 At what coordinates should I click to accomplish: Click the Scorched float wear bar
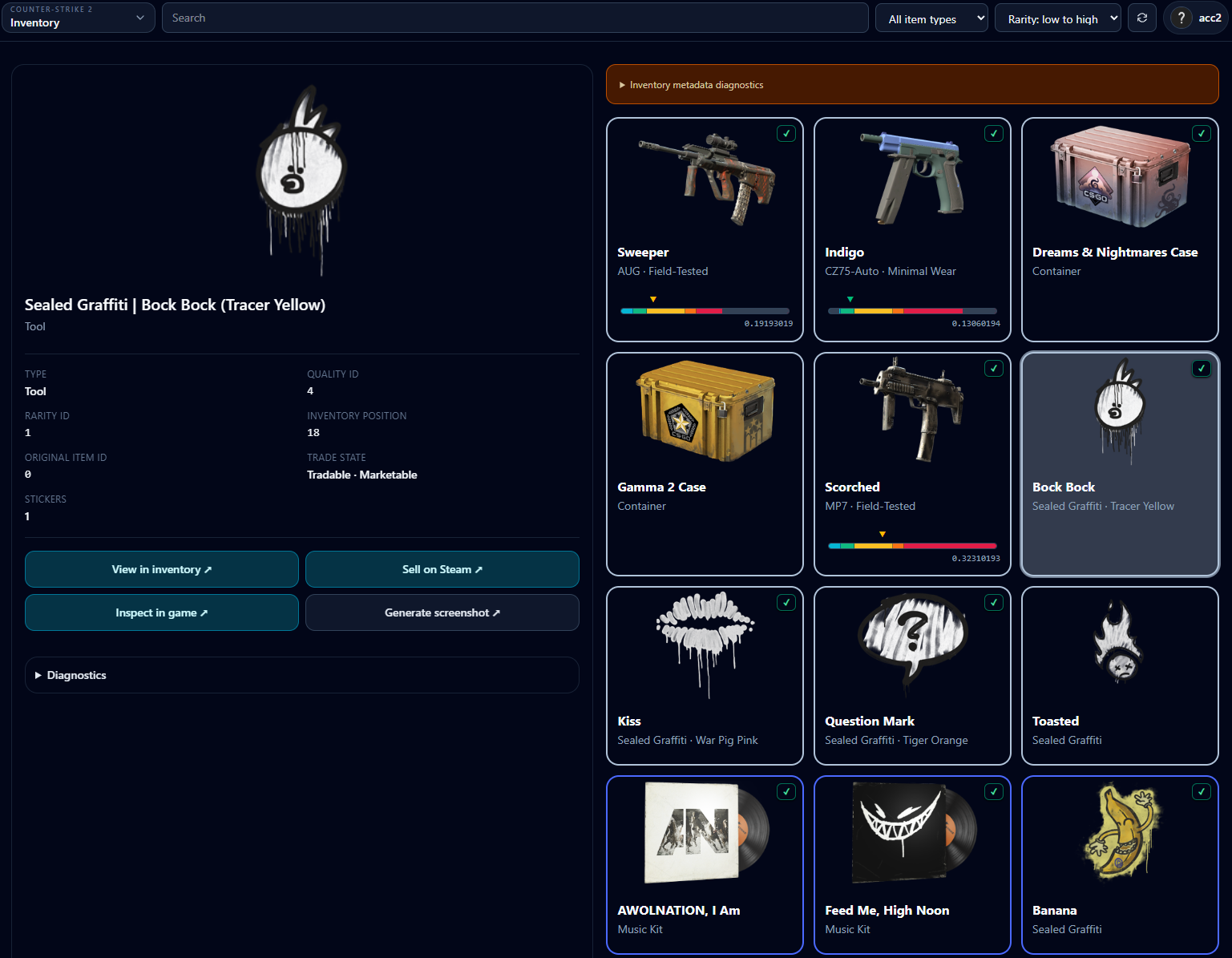912,546
